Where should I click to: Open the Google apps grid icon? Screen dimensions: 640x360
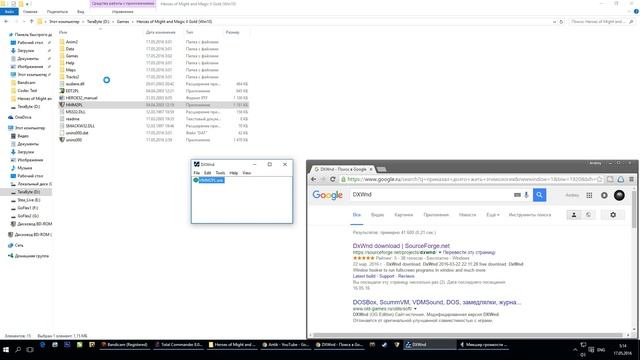coord(589,196)
